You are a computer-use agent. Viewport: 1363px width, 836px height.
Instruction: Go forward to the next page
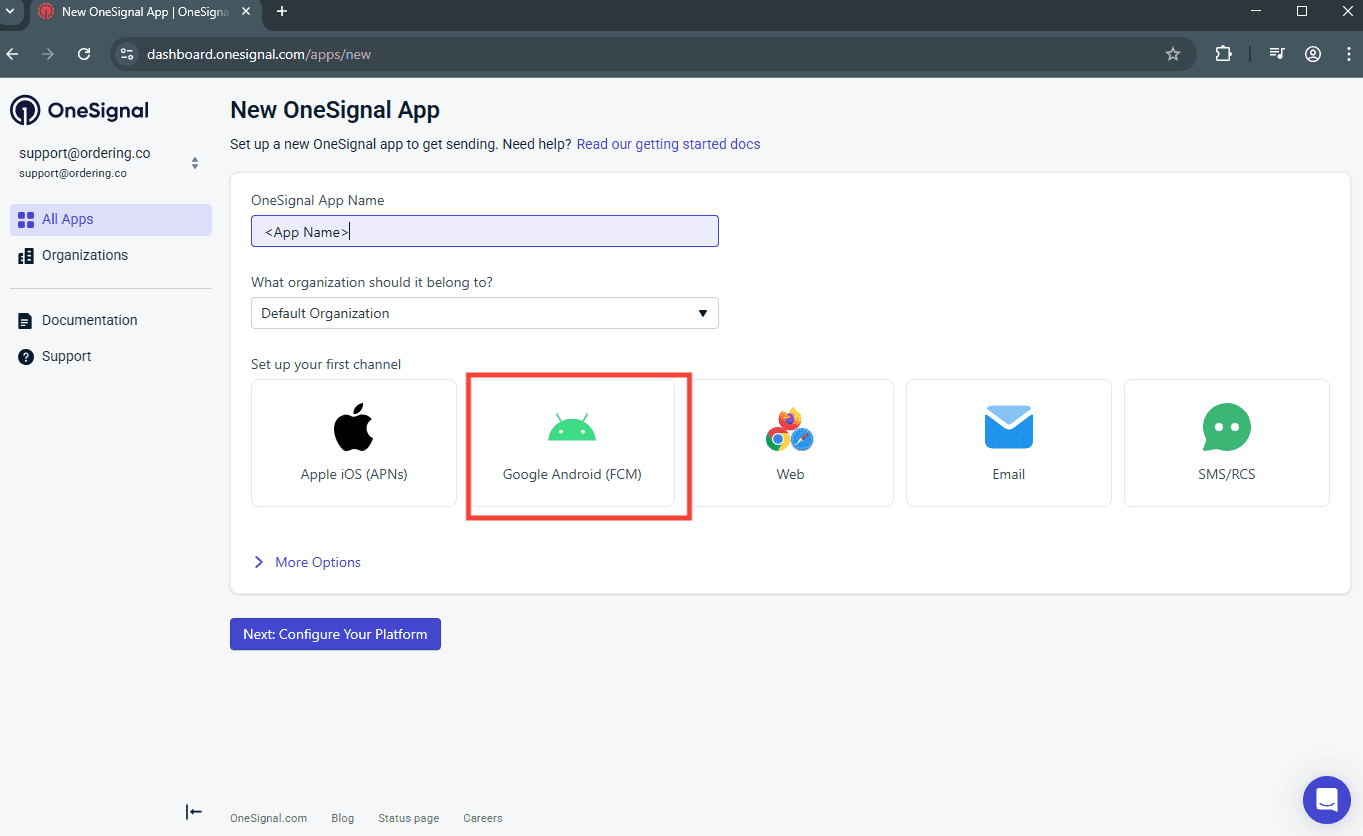48,54
